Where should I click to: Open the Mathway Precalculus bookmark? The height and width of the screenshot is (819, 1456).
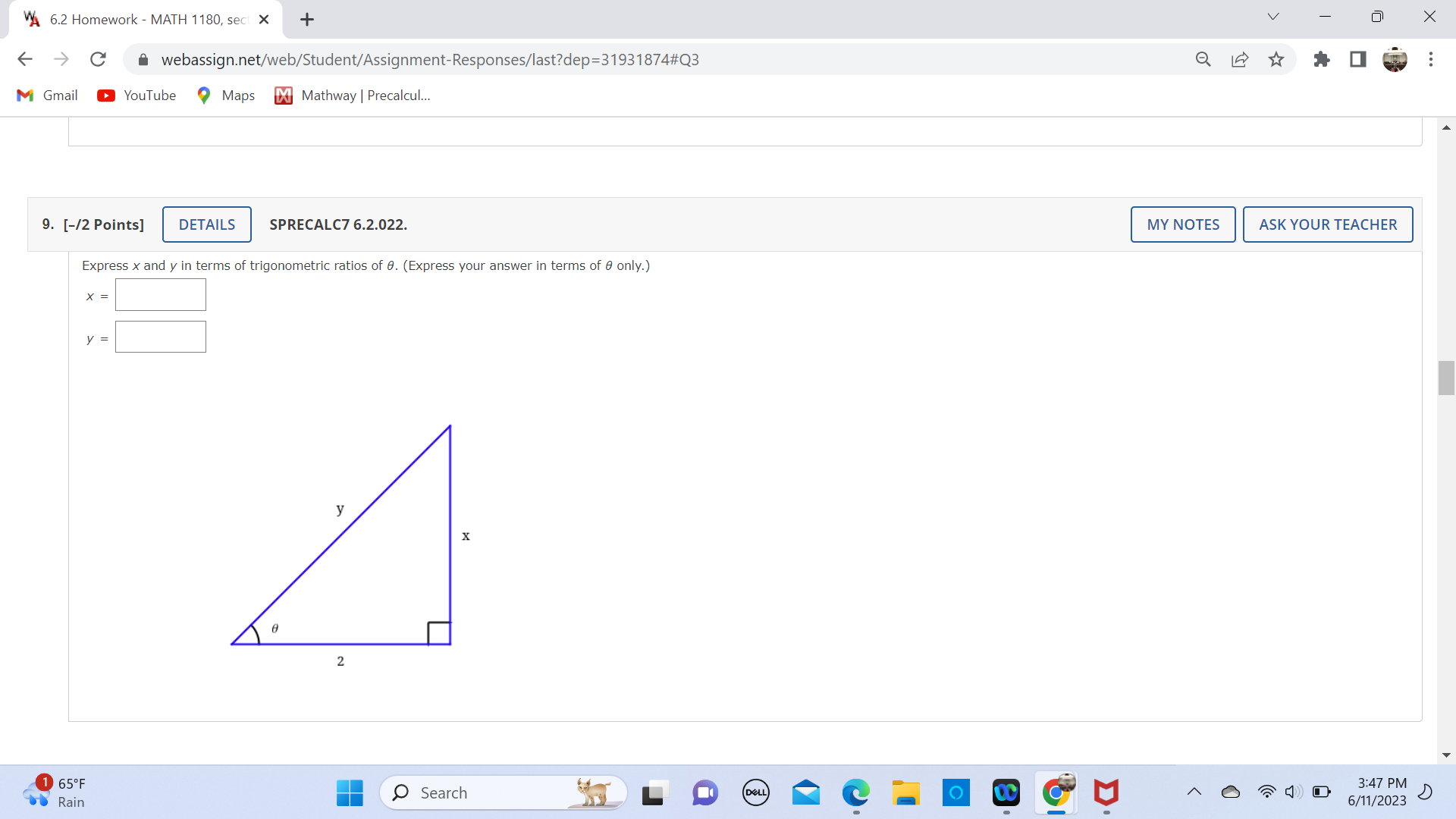pyautogui.click(x=352, y=95)
